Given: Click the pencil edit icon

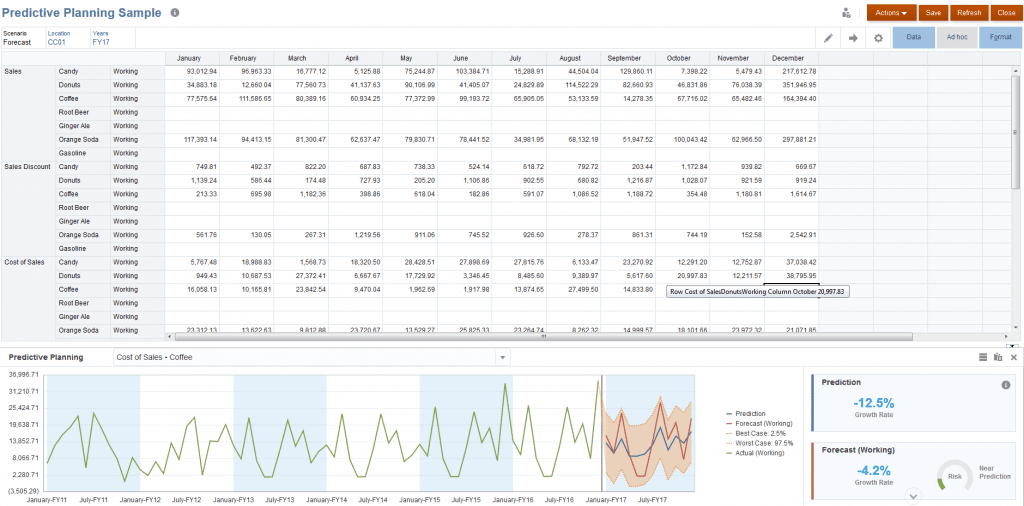Looking at the screenshot, I should 828,38.
